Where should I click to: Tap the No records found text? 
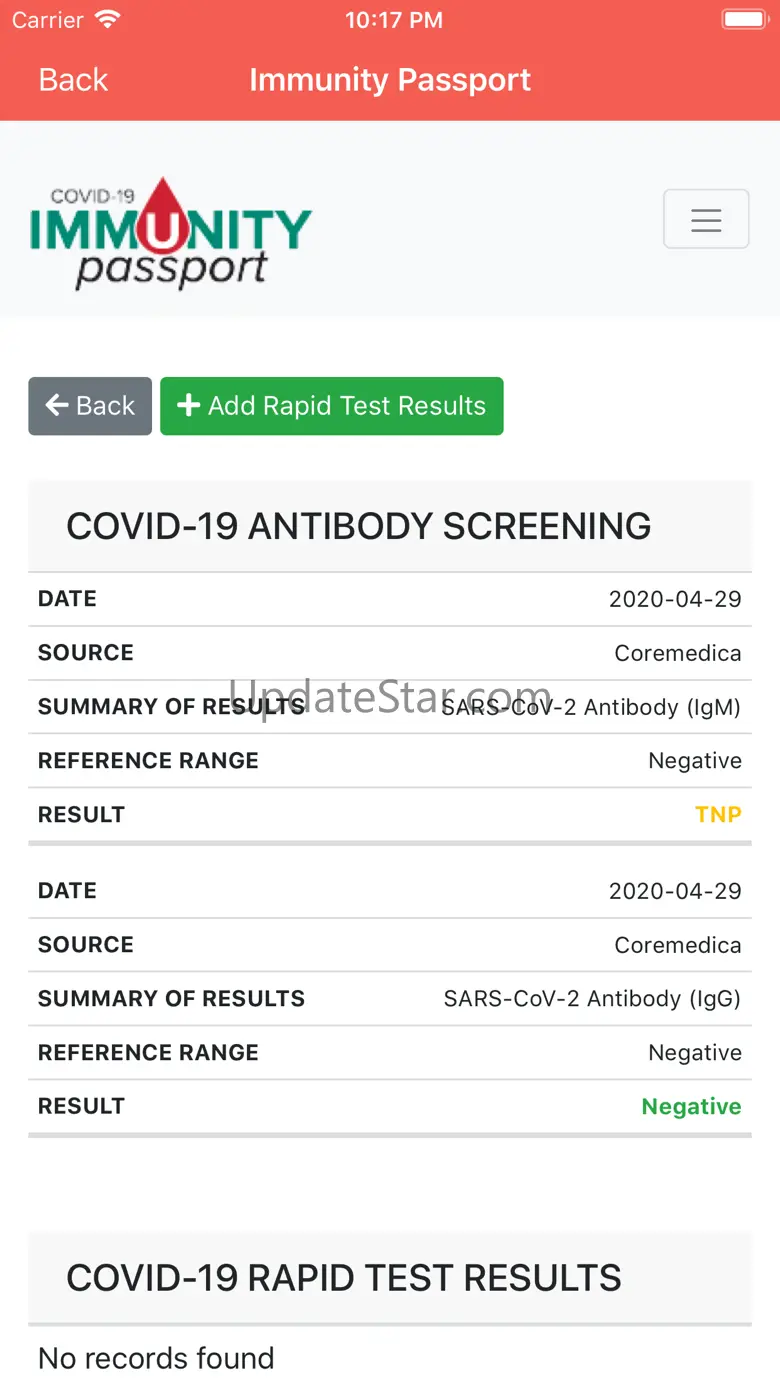coord(156,1359)
